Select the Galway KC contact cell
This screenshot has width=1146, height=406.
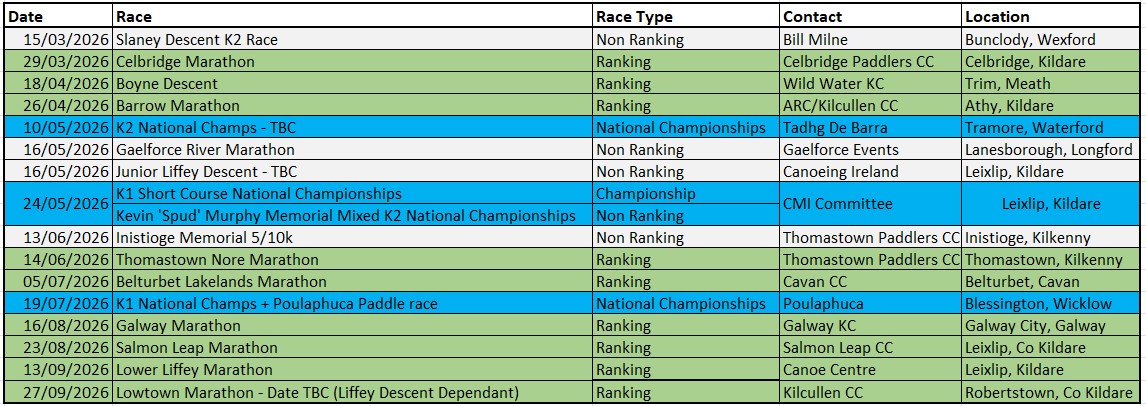click(x=869, y=326)
